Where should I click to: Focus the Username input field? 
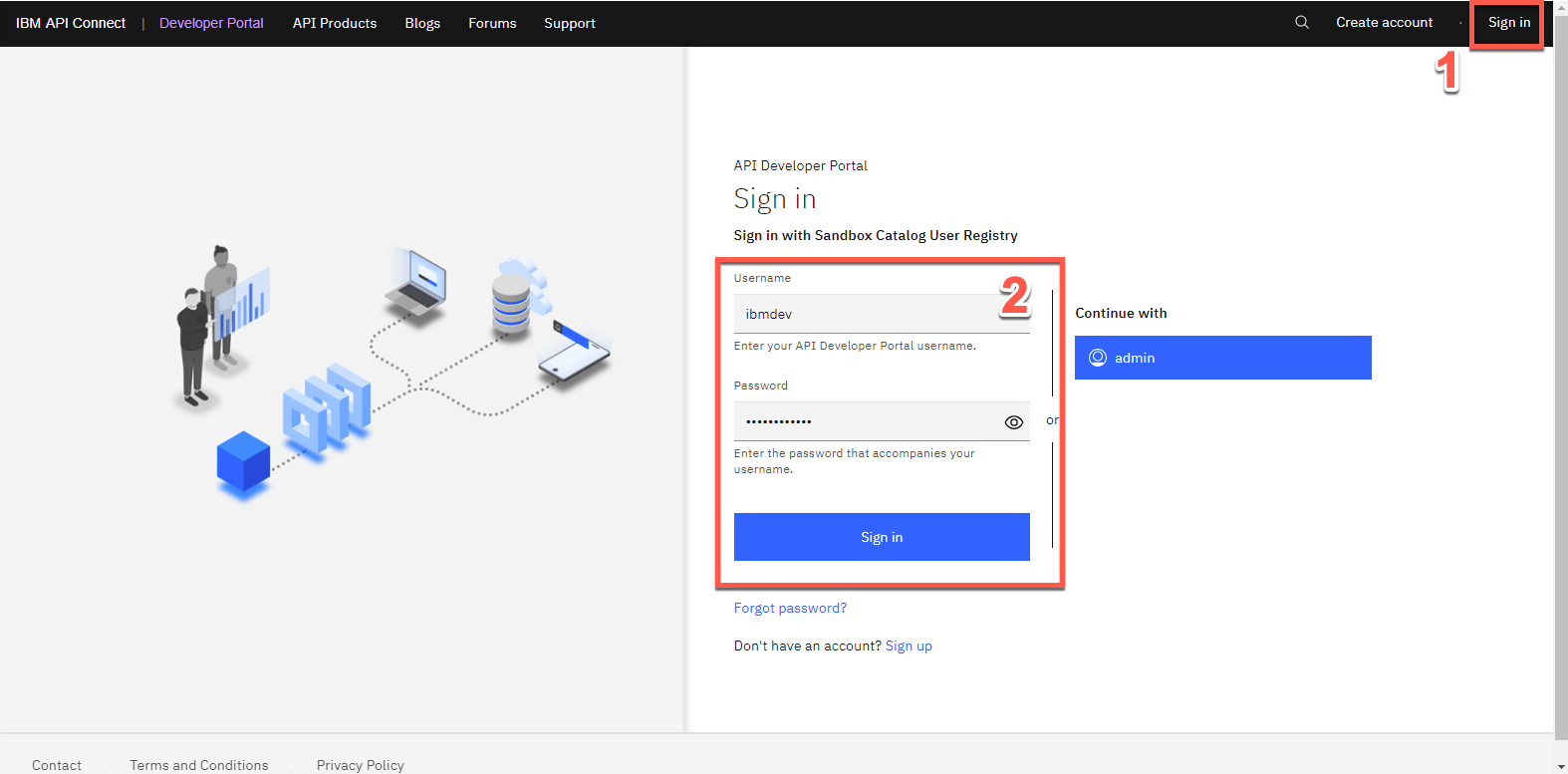point(867,314)
